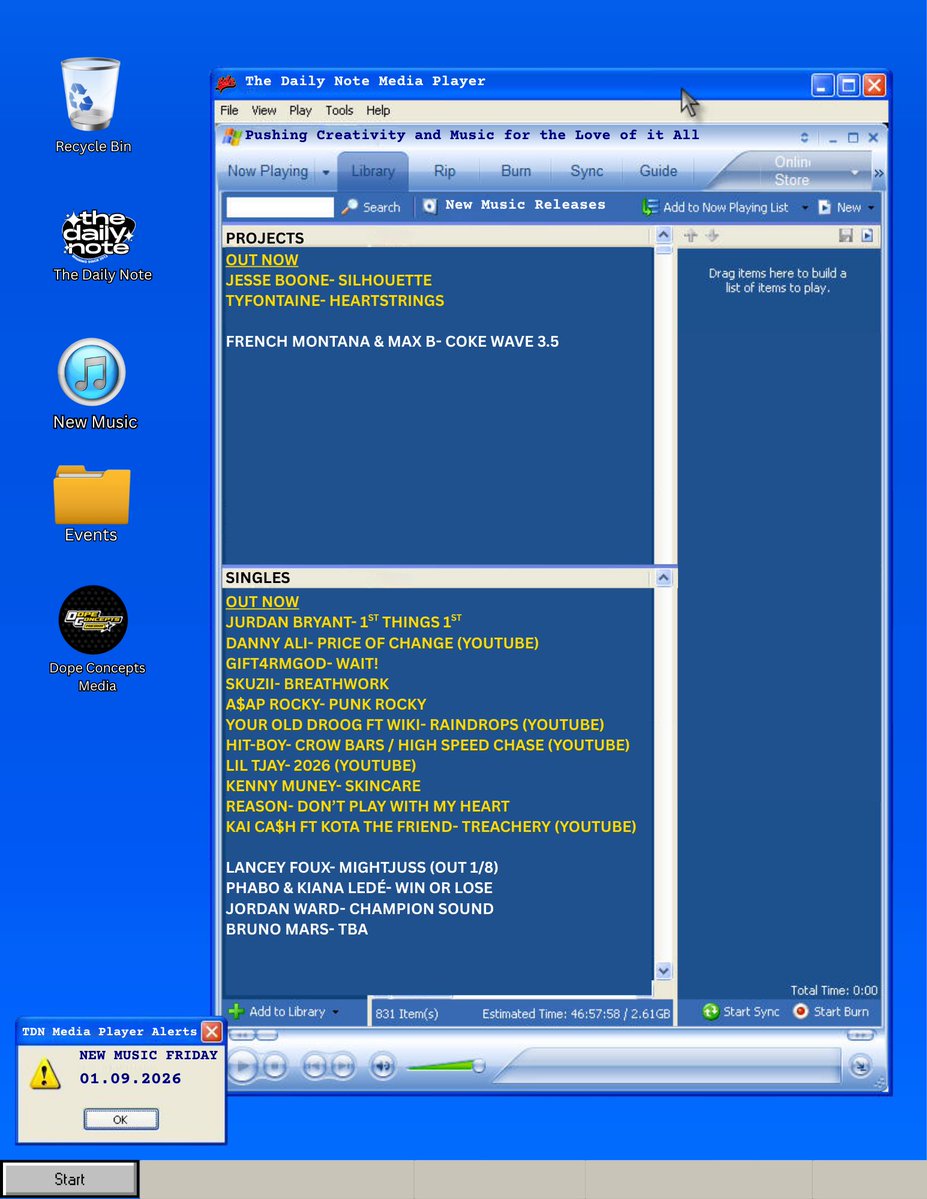The width and height of the screenshot is (927, 1199).
Task: Switch to the Now Playing tab
Action: coord(268,171)
